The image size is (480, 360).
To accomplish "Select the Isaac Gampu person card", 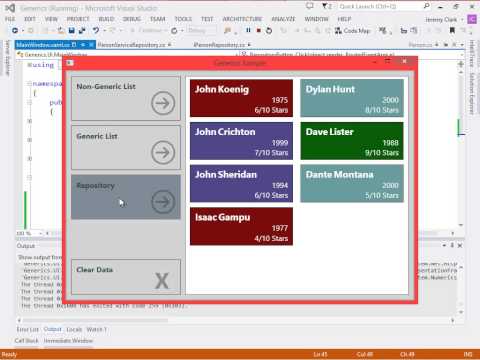I will [241, 226].
